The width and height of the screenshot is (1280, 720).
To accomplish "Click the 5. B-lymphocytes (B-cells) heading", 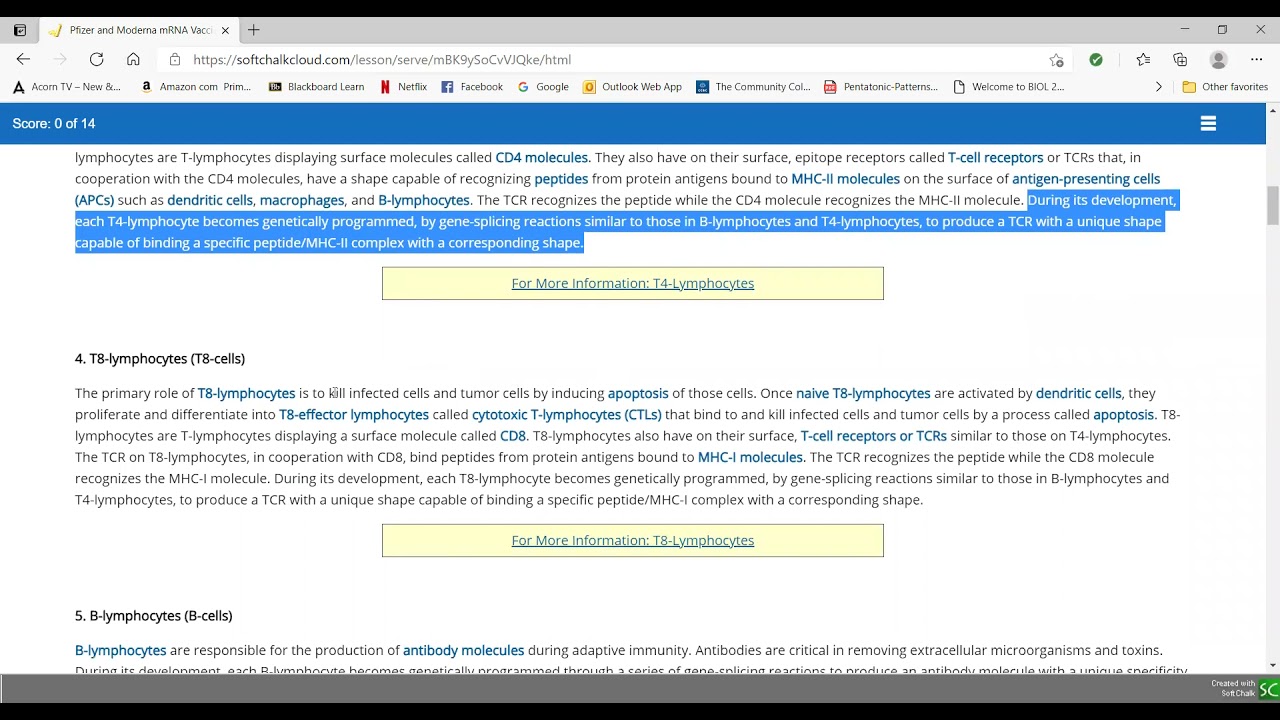I will coord(154,615).
